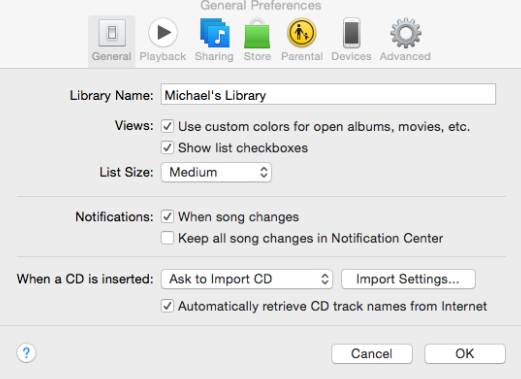Enable Keep all song changes in Notification Center
521x379 pixels.
pos(167,238)
